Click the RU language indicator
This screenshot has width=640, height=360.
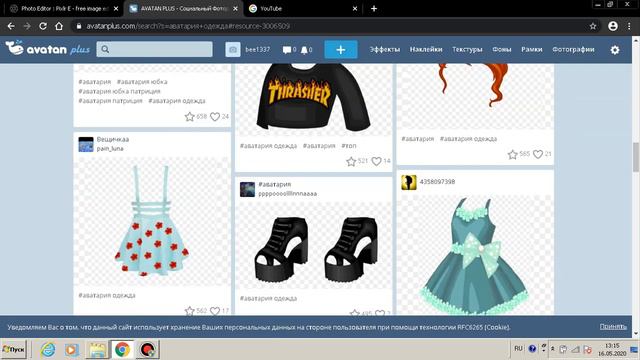[x=518, y=349]
